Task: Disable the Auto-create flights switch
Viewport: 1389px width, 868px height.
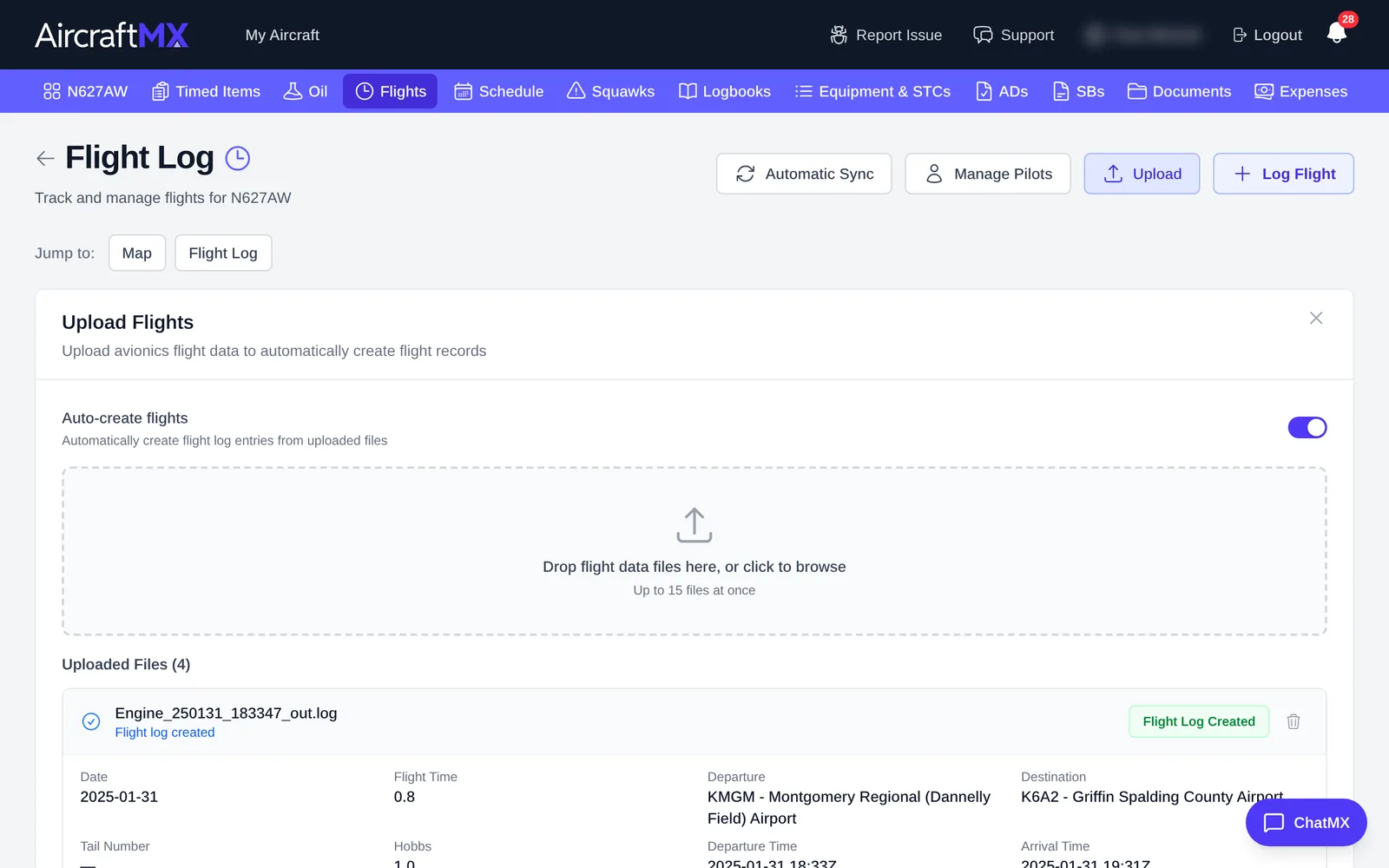Action: tap(1307, 428)
